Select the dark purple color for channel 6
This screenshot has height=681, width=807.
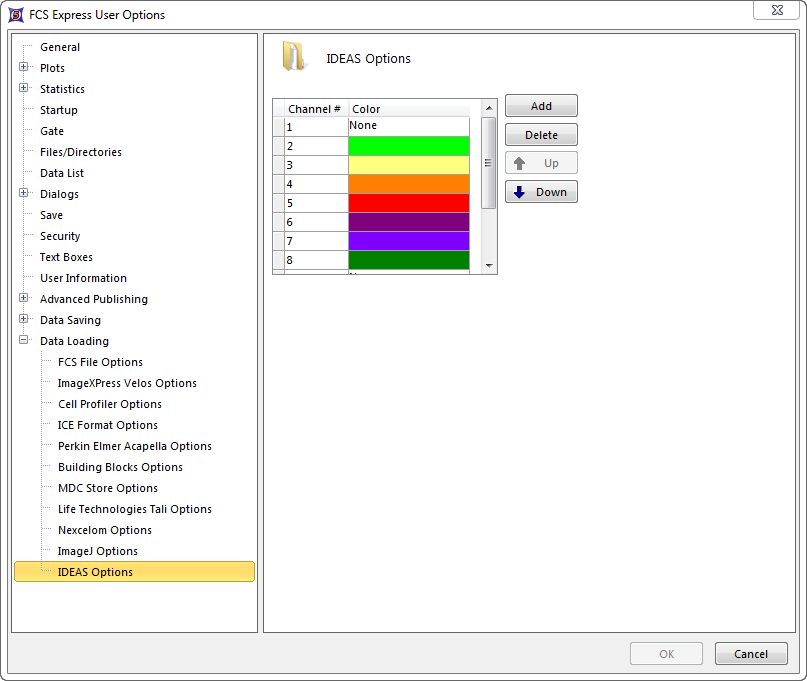409,222
